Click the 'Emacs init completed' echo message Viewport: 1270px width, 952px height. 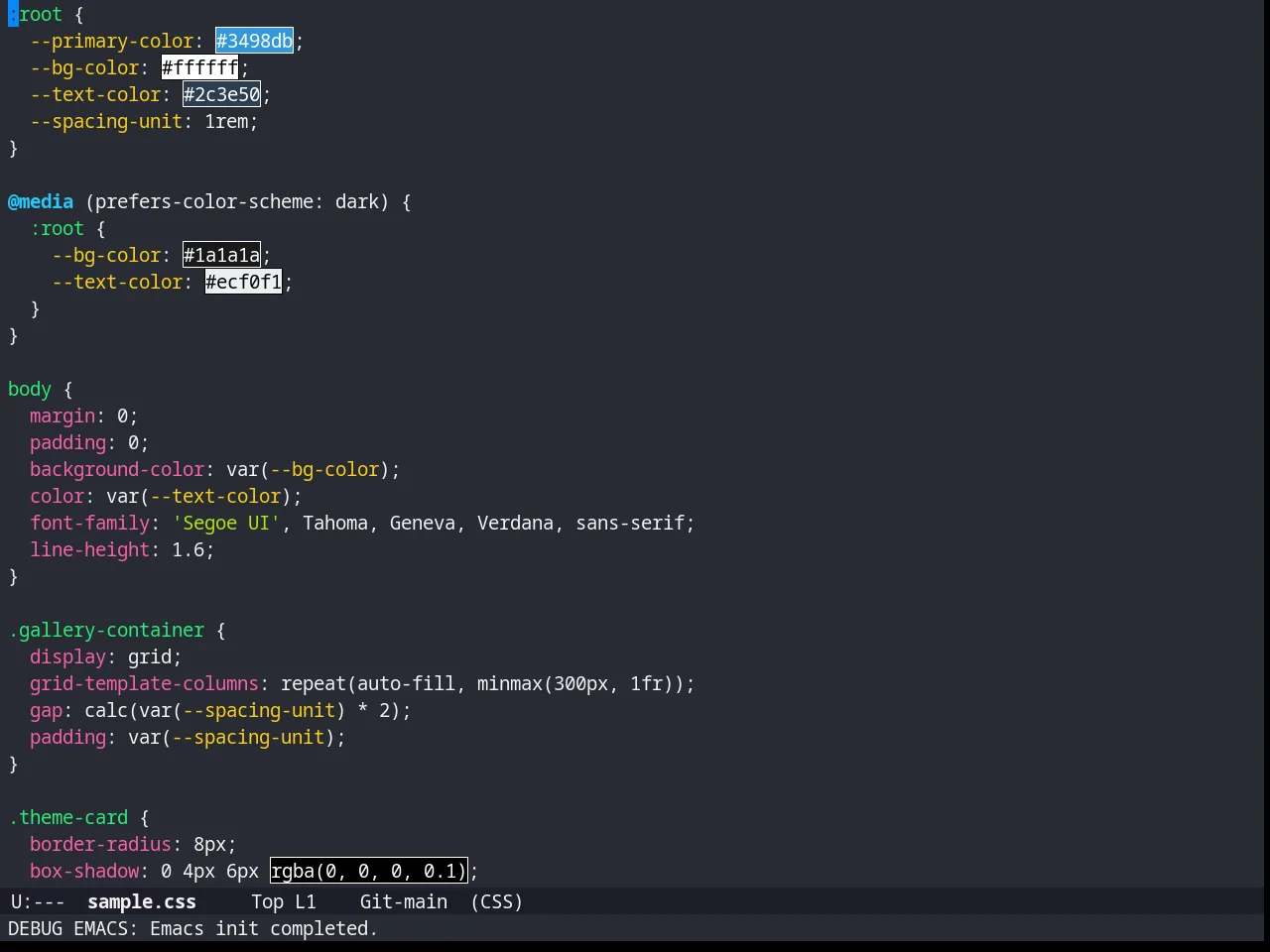click(263, 928)
